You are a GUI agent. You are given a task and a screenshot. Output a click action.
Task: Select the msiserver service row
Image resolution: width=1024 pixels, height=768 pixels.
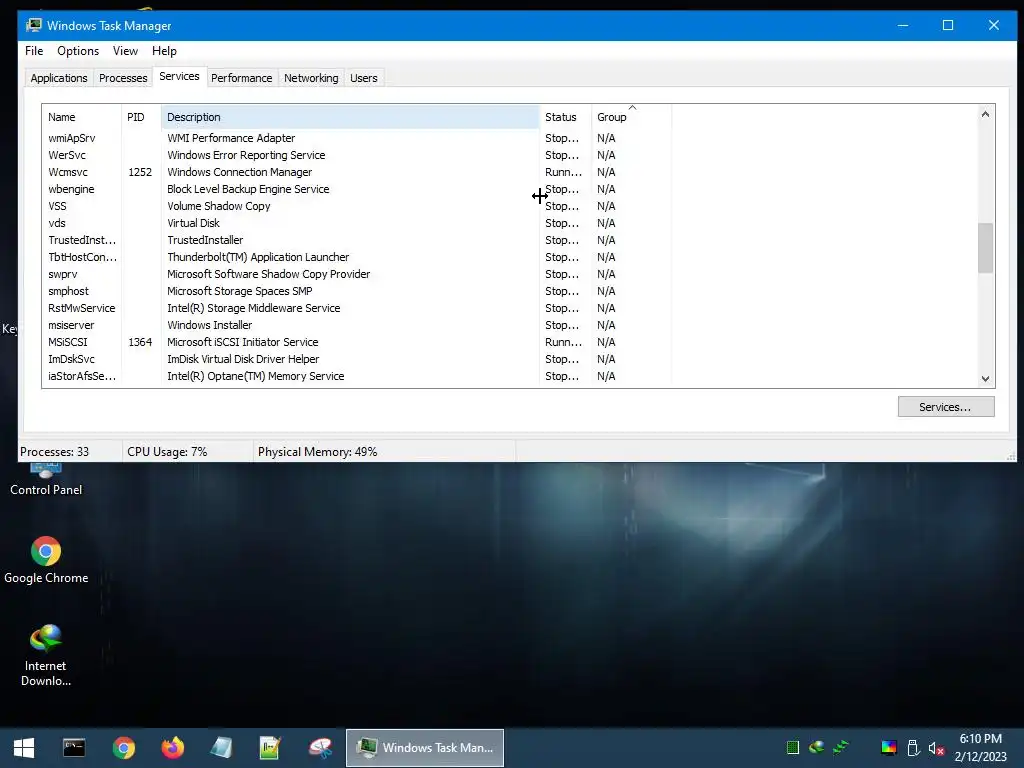click(x=357, y=325)
